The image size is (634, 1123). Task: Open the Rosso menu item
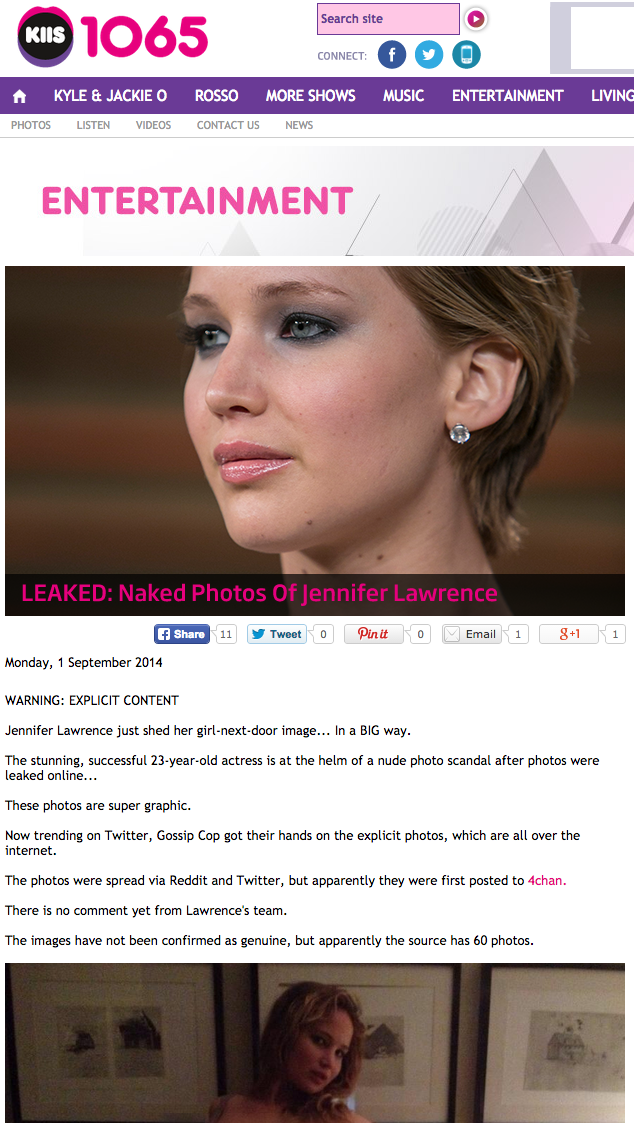coord(216,96)
